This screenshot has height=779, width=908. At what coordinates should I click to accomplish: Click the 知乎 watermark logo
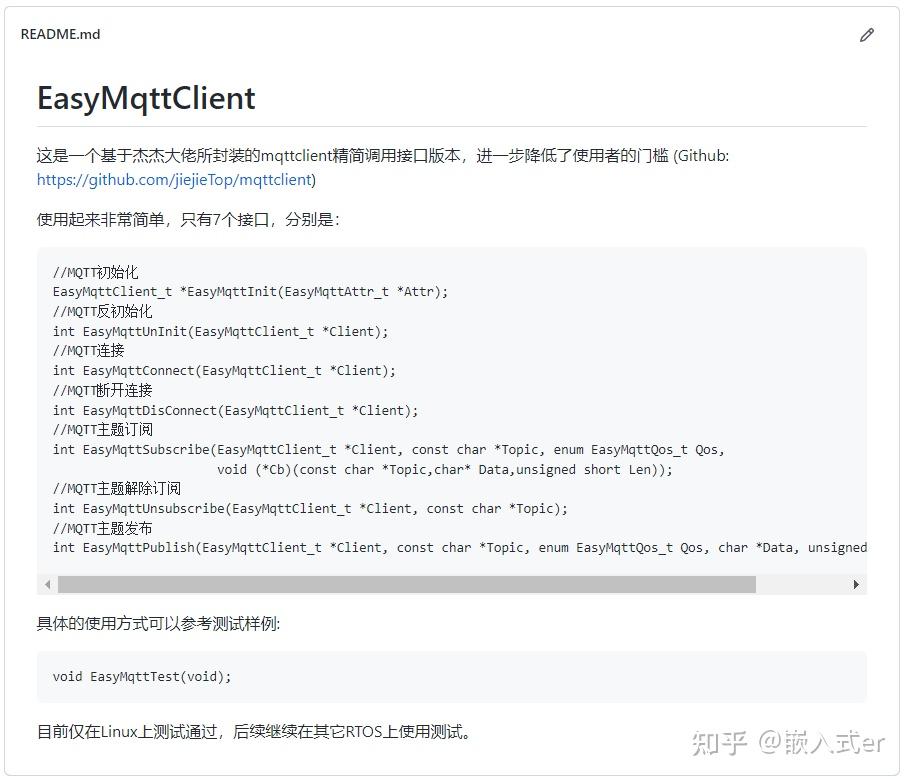click(716, 743)
